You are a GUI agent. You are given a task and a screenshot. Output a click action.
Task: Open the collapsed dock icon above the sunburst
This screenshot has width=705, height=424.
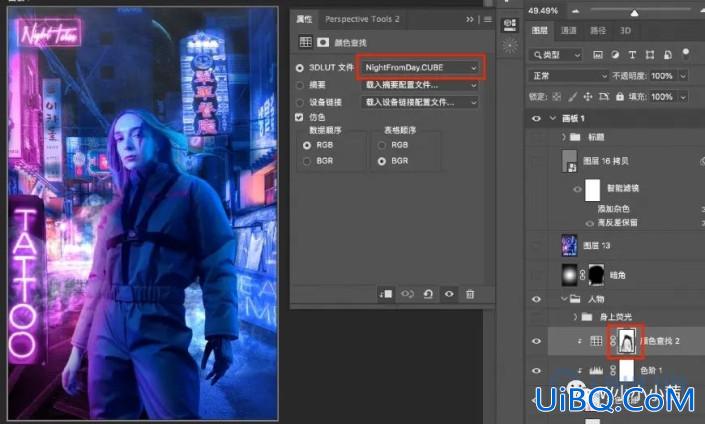click(x=510, y=25)
